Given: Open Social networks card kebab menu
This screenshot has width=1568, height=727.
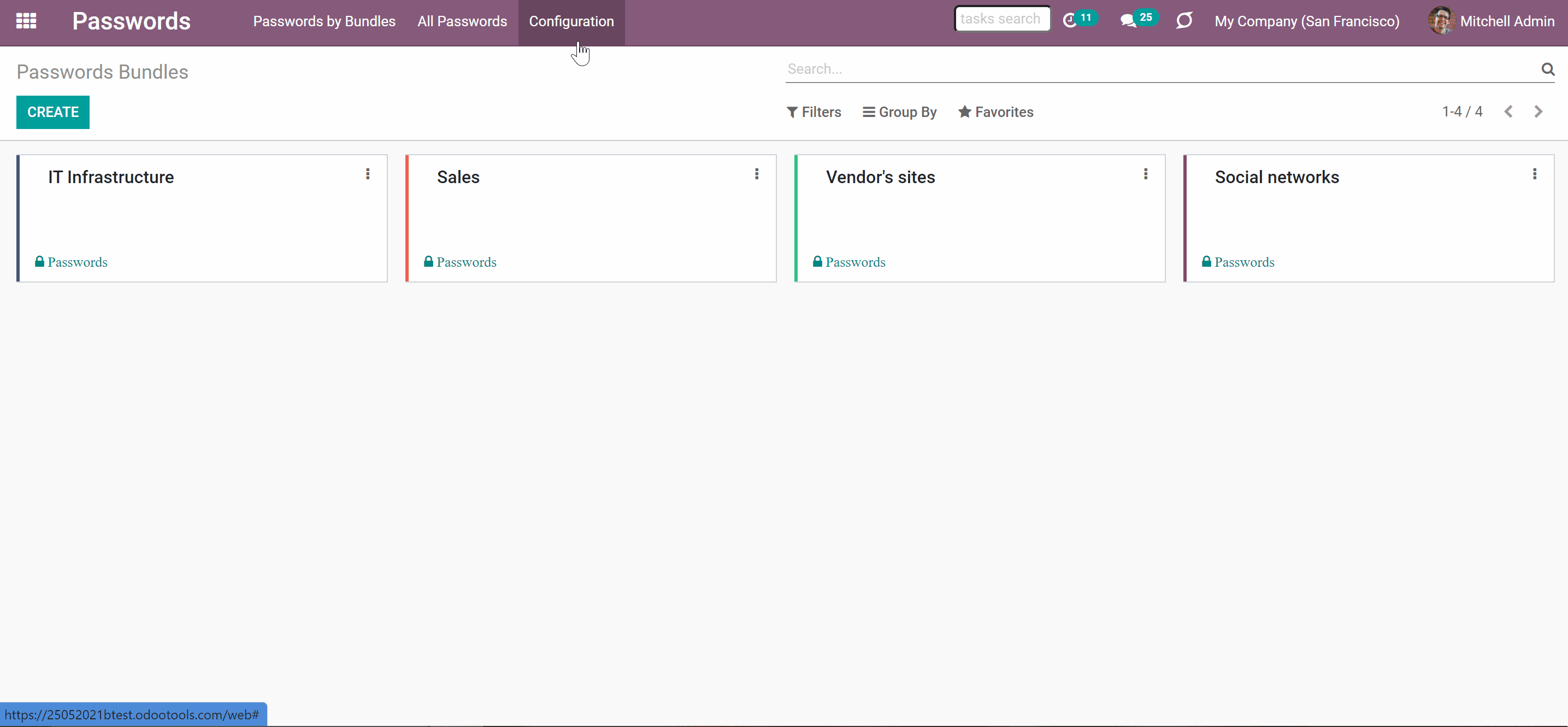Looking at the screenshot, I should pyautogui.click(x=1535, y=174).
